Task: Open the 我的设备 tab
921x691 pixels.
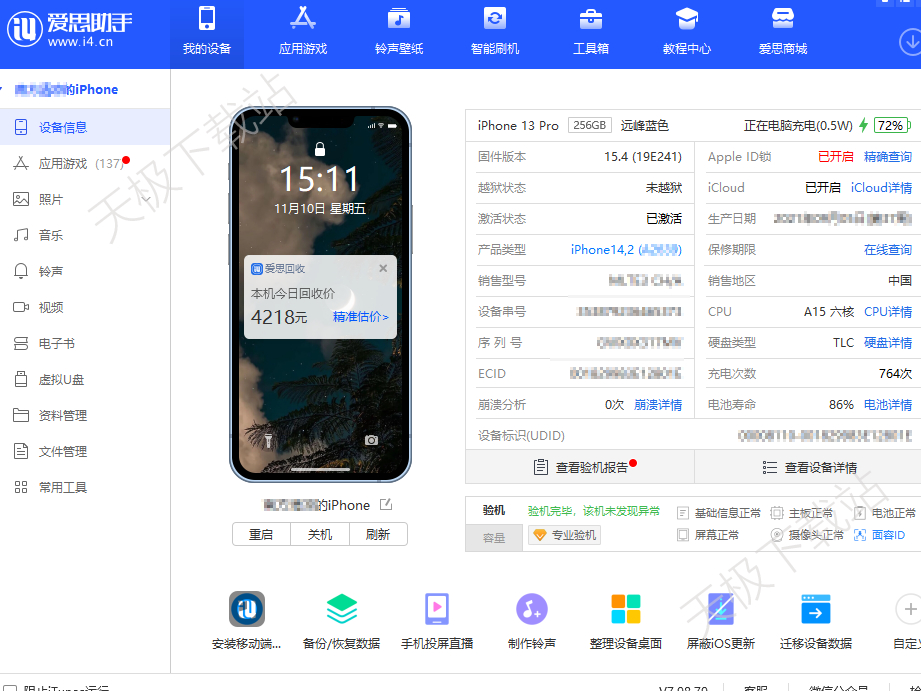Action: click(x=207, y=34)
